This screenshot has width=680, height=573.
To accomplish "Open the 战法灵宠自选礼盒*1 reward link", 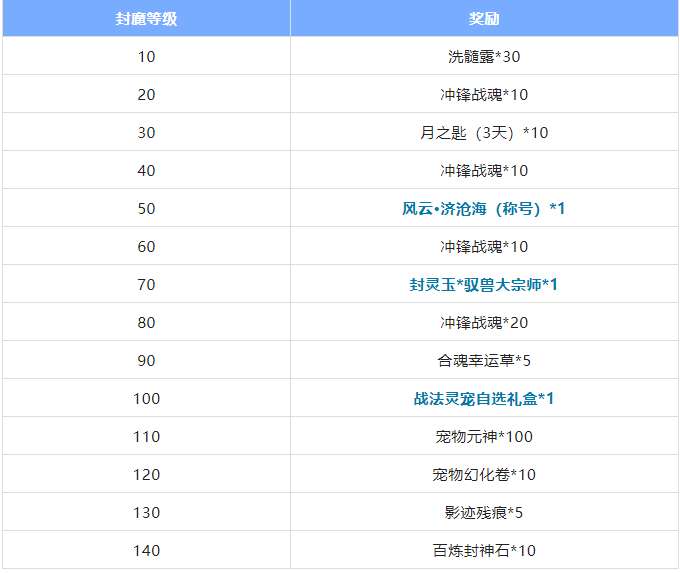I will tap(484, 399).
